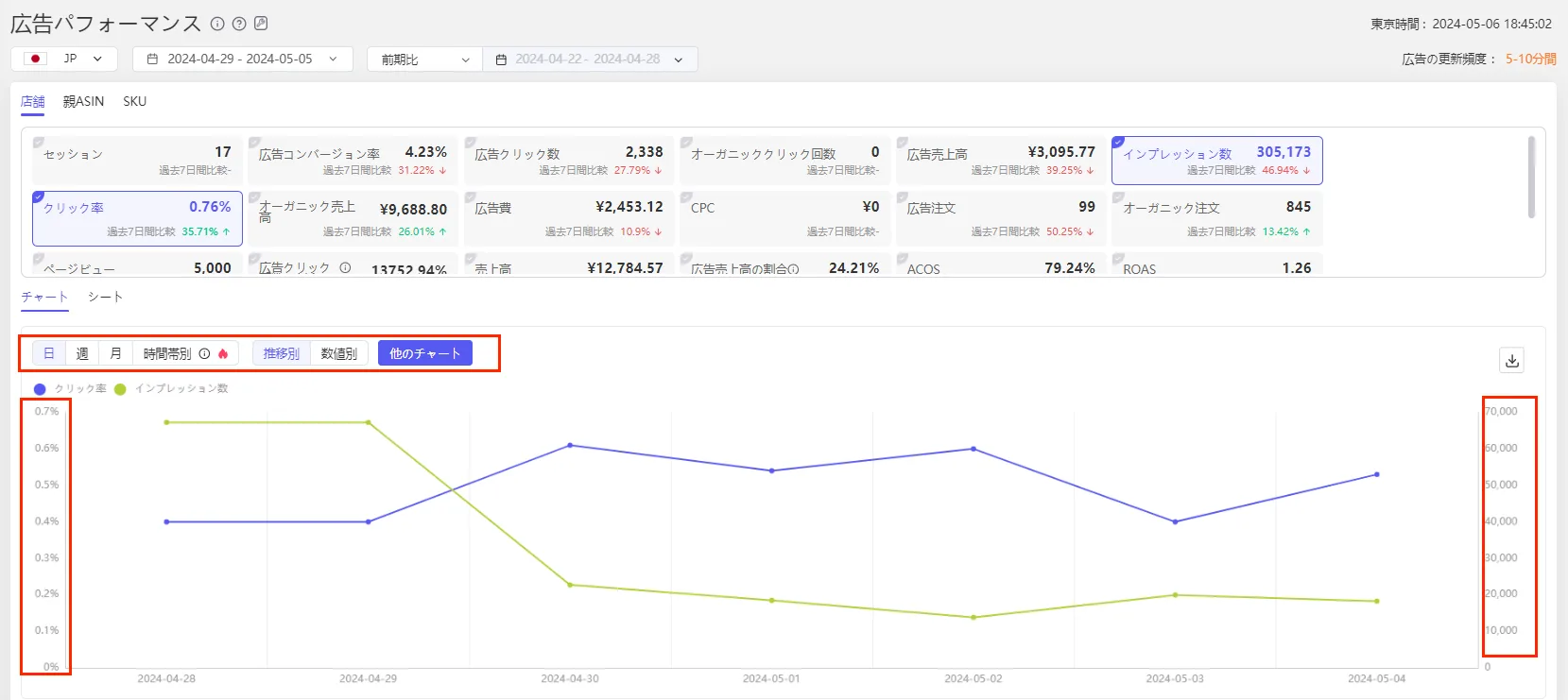Choose the 推移別 trend chart mode
Viewport: 1568px width, 700px height.
(x=282, y=353)
